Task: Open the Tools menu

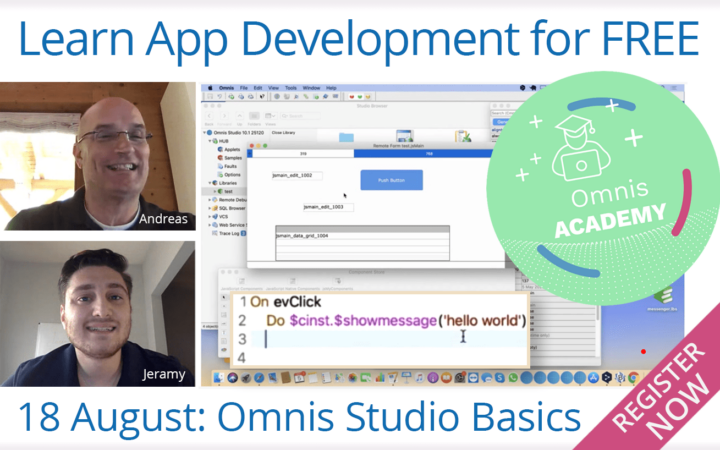Action: click(292, 88)
